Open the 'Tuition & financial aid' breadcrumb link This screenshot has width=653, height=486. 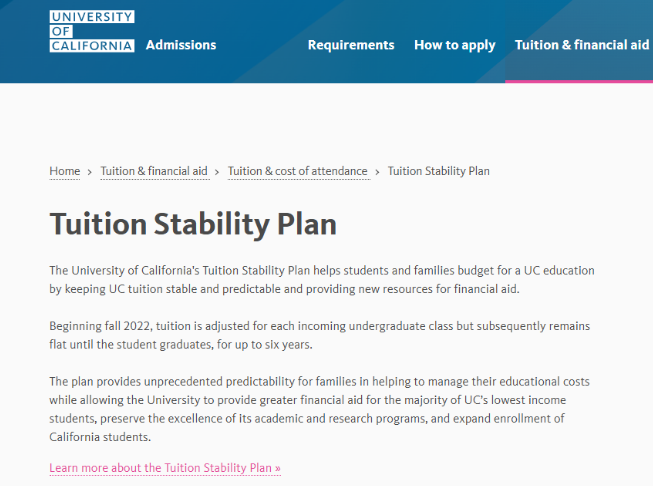tap(154, 171)
